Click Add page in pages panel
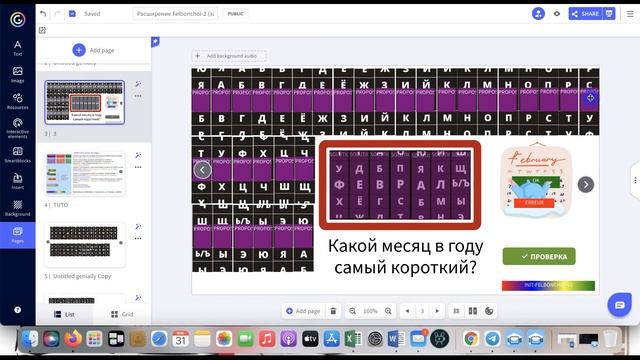 pos(93,50)
